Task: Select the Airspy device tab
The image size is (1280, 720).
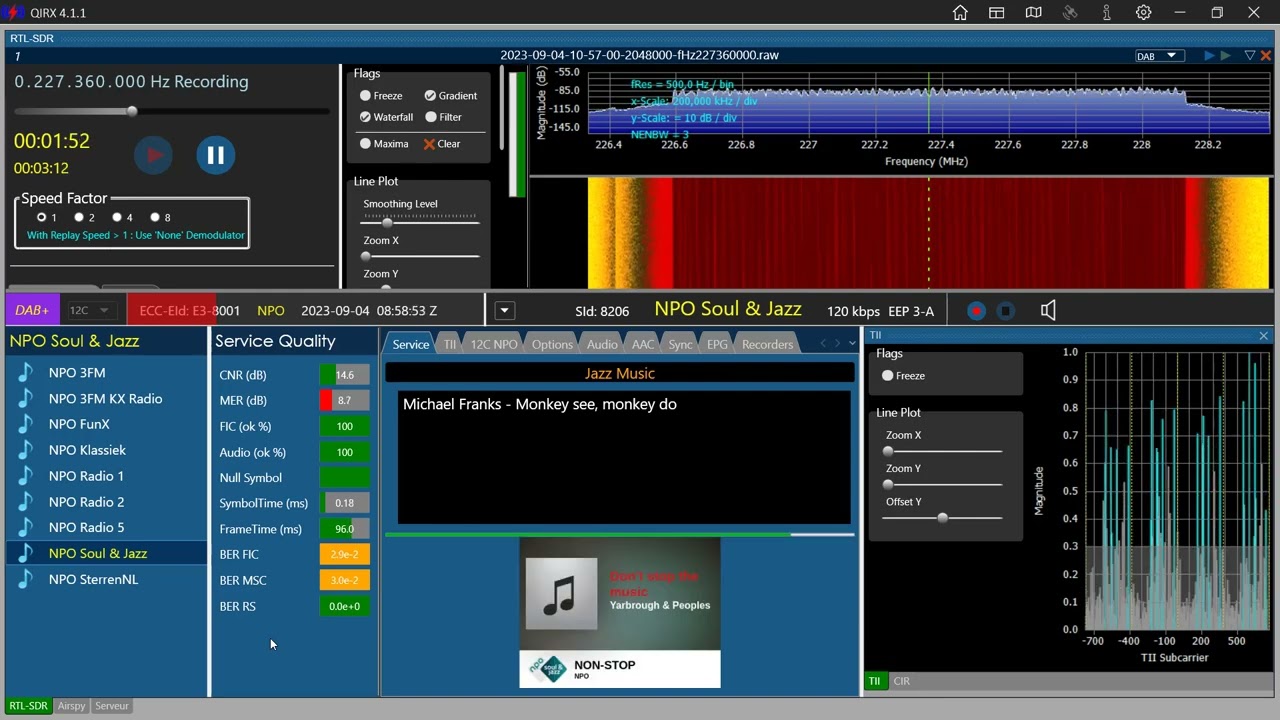Action: point(71,706)
